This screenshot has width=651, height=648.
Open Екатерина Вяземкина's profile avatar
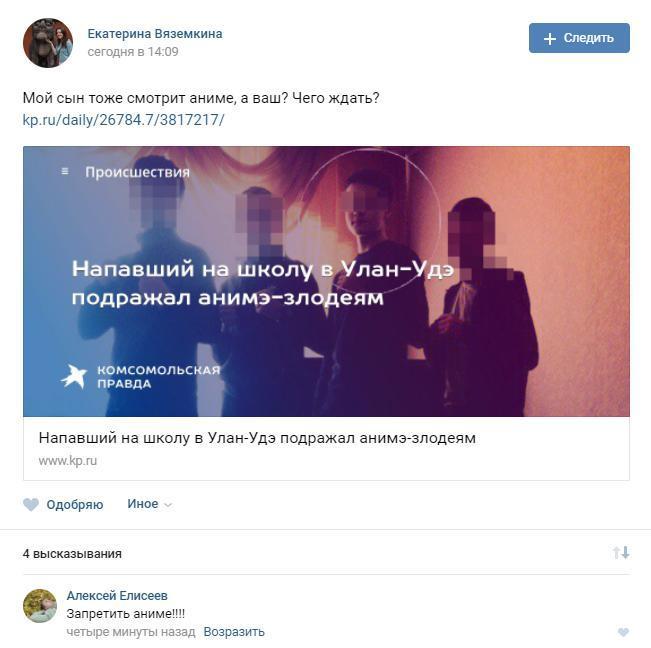tap(48, 43)
